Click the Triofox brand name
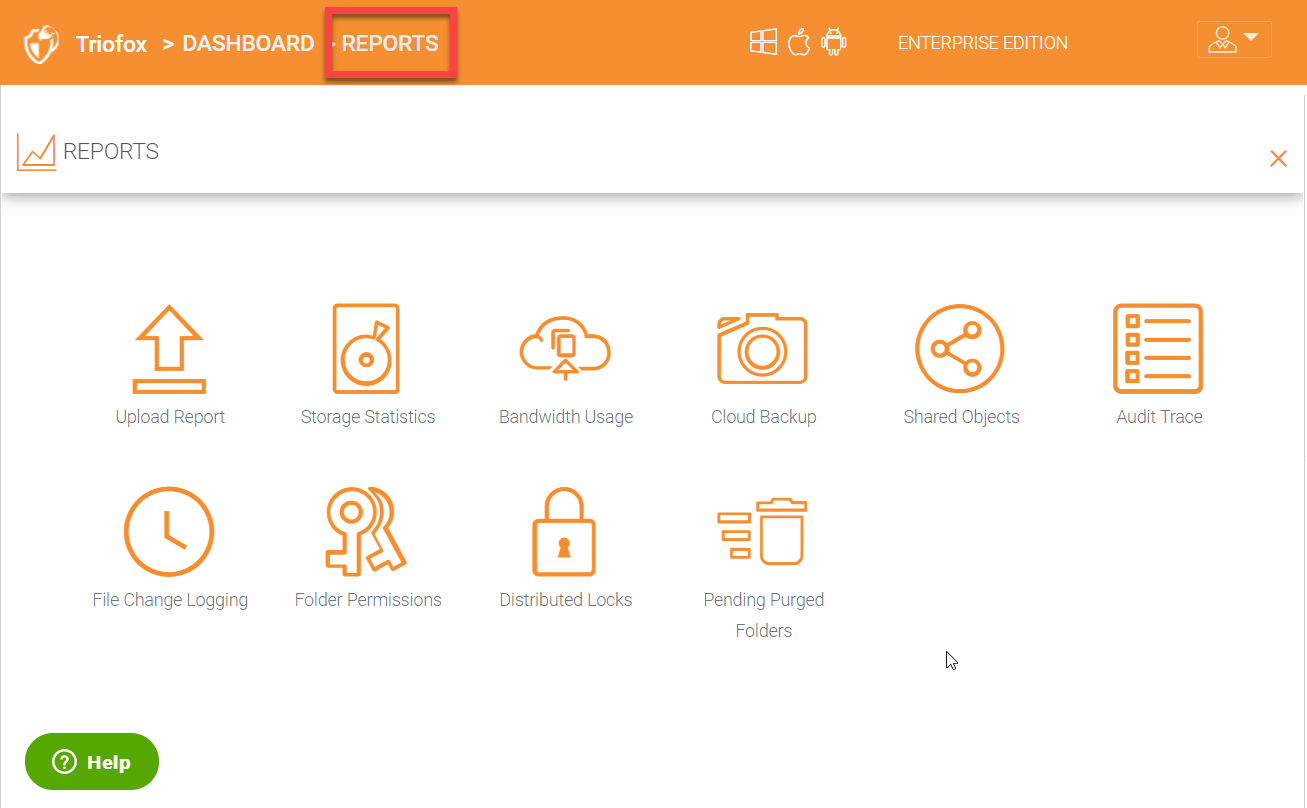 [x=111, y=44]
